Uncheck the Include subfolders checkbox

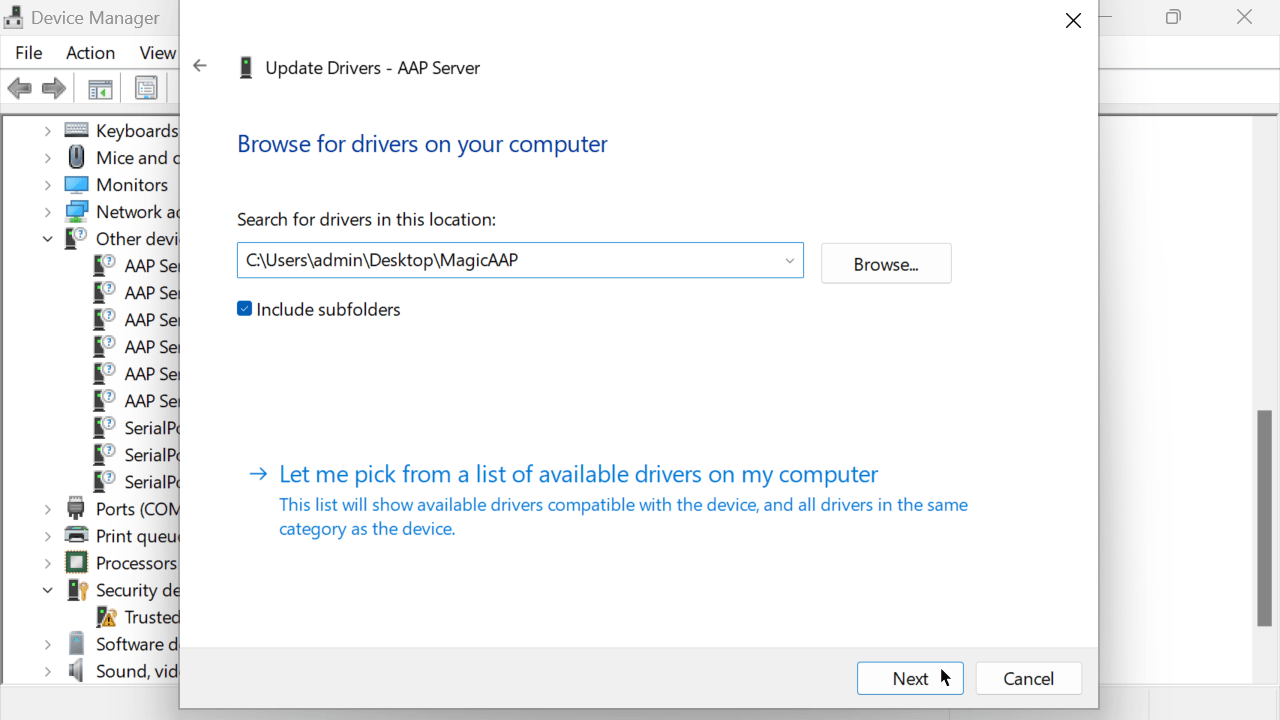(x=245, y=309)
